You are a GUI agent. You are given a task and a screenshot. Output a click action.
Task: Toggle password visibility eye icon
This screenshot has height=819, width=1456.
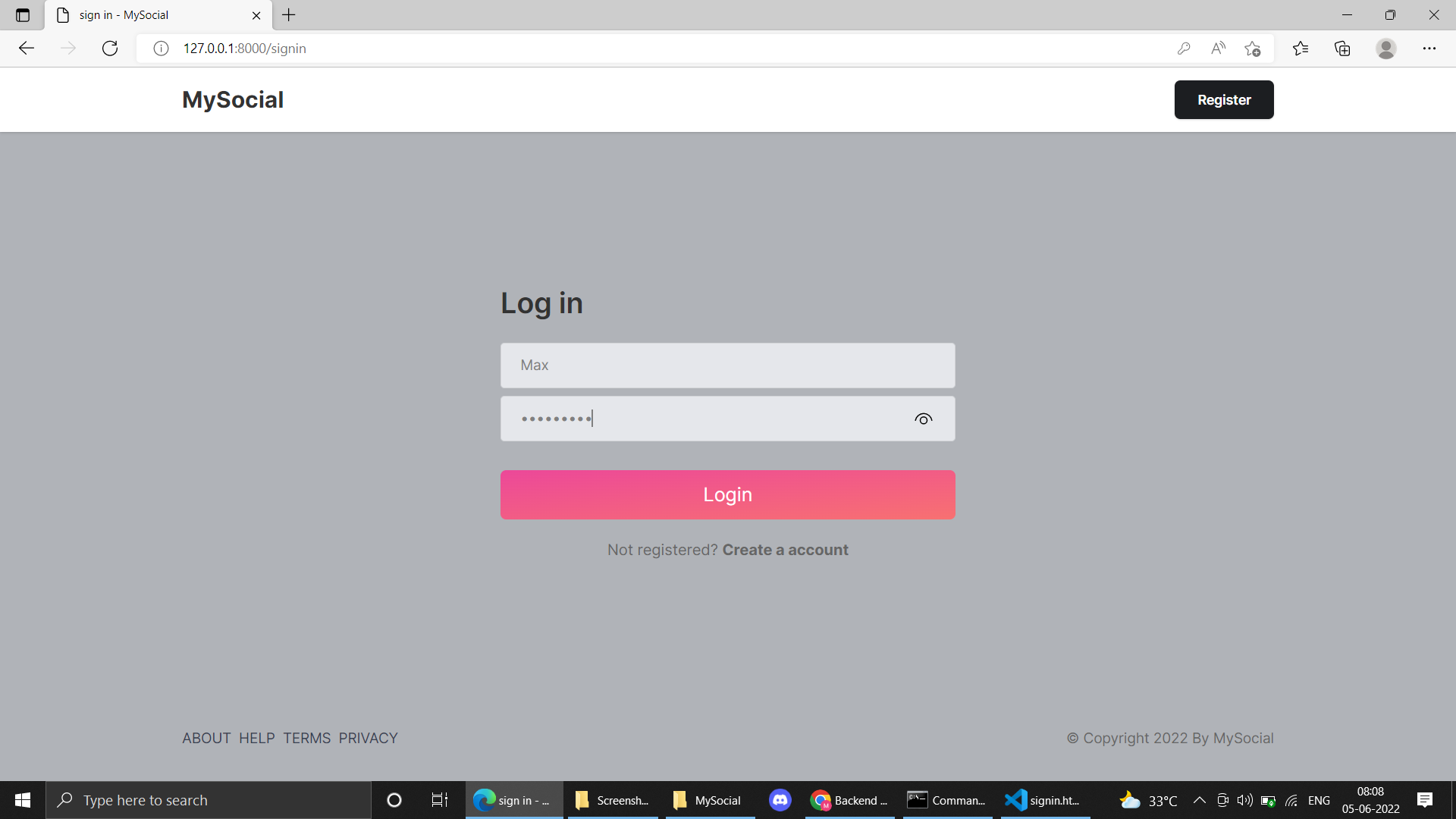click(923, 419)
